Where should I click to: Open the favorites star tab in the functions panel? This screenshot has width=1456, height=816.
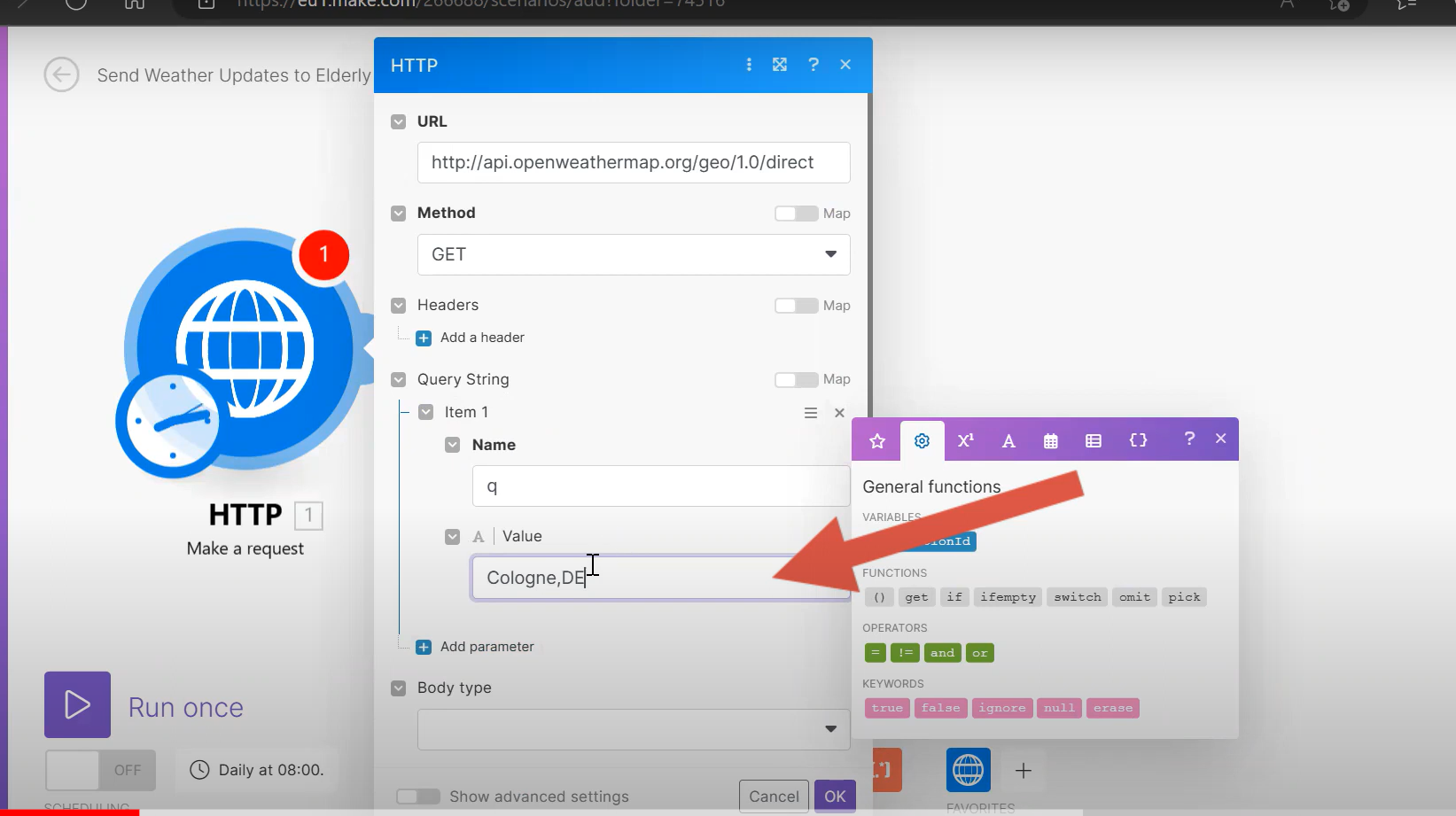(877, 440)
